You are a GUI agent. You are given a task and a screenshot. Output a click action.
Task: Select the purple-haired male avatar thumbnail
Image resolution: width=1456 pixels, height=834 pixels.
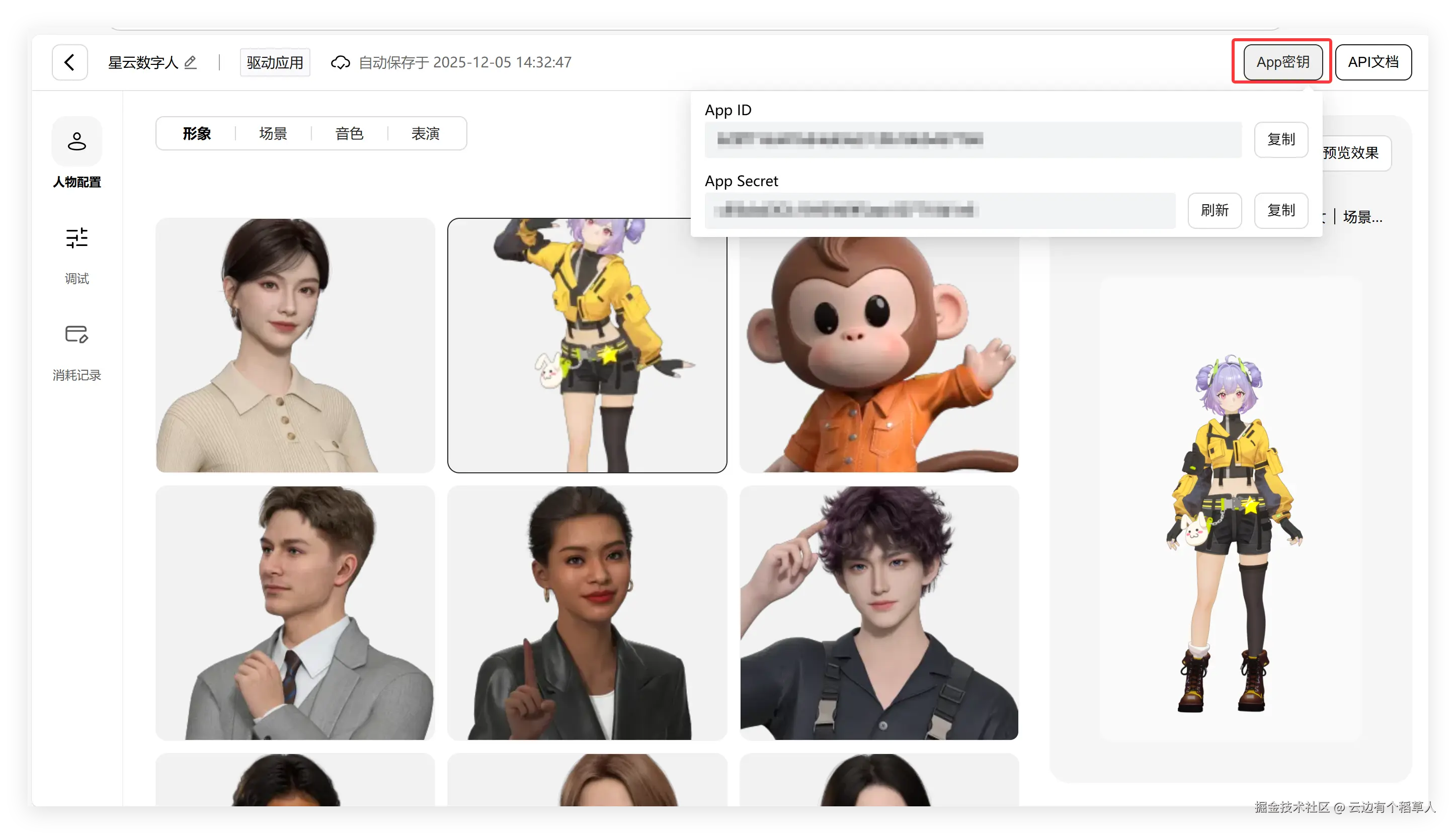878,613
